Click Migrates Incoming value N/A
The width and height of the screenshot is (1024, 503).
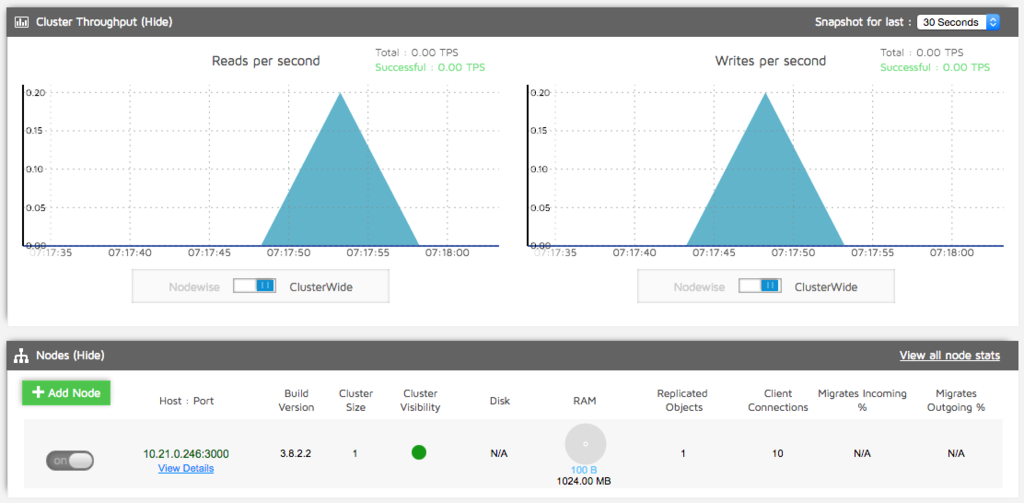coord(862,453)
